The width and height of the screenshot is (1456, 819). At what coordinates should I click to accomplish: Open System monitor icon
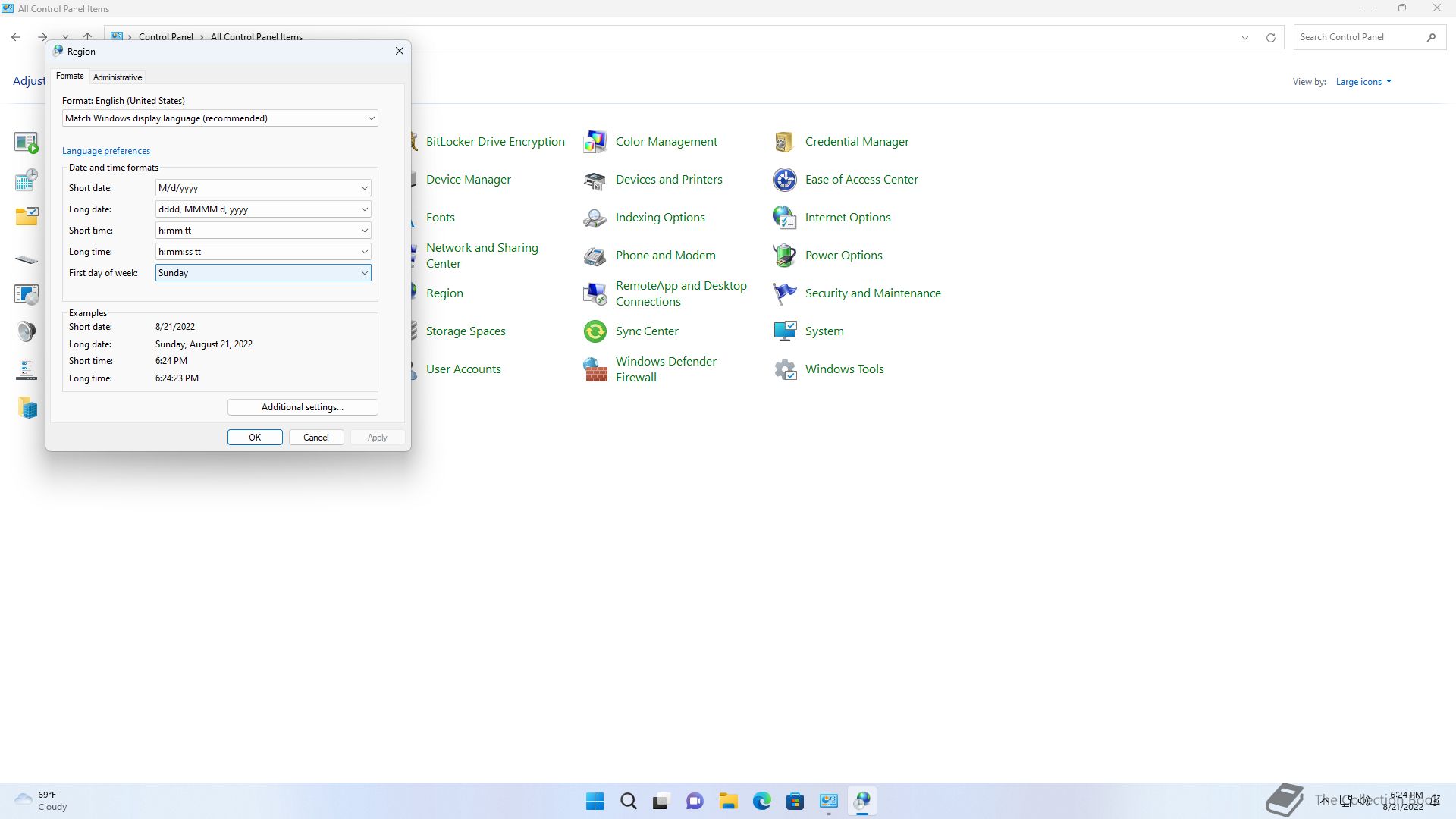pos(785,331)
